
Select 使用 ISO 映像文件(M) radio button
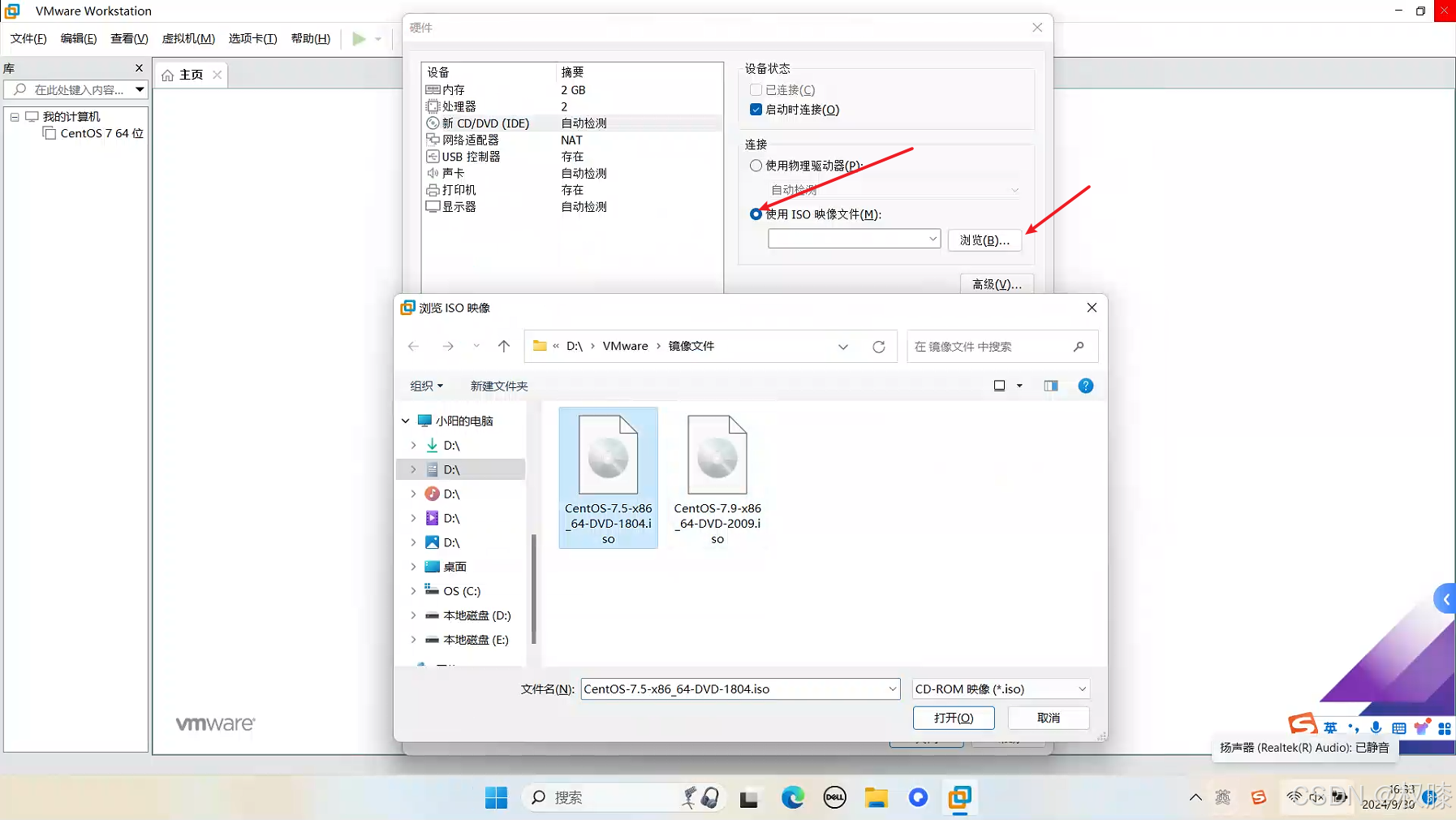756,214
